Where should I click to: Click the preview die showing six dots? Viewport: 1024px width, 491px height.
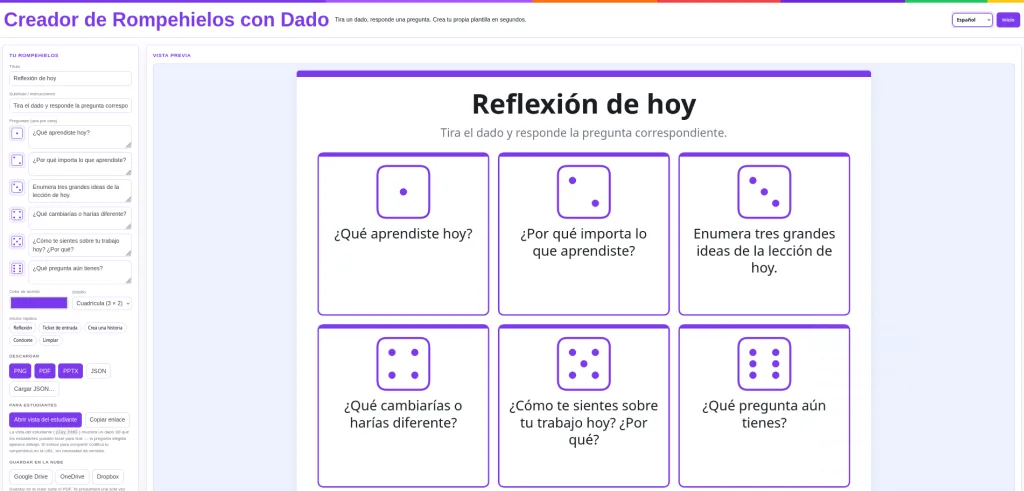click(x=764, y=364)
